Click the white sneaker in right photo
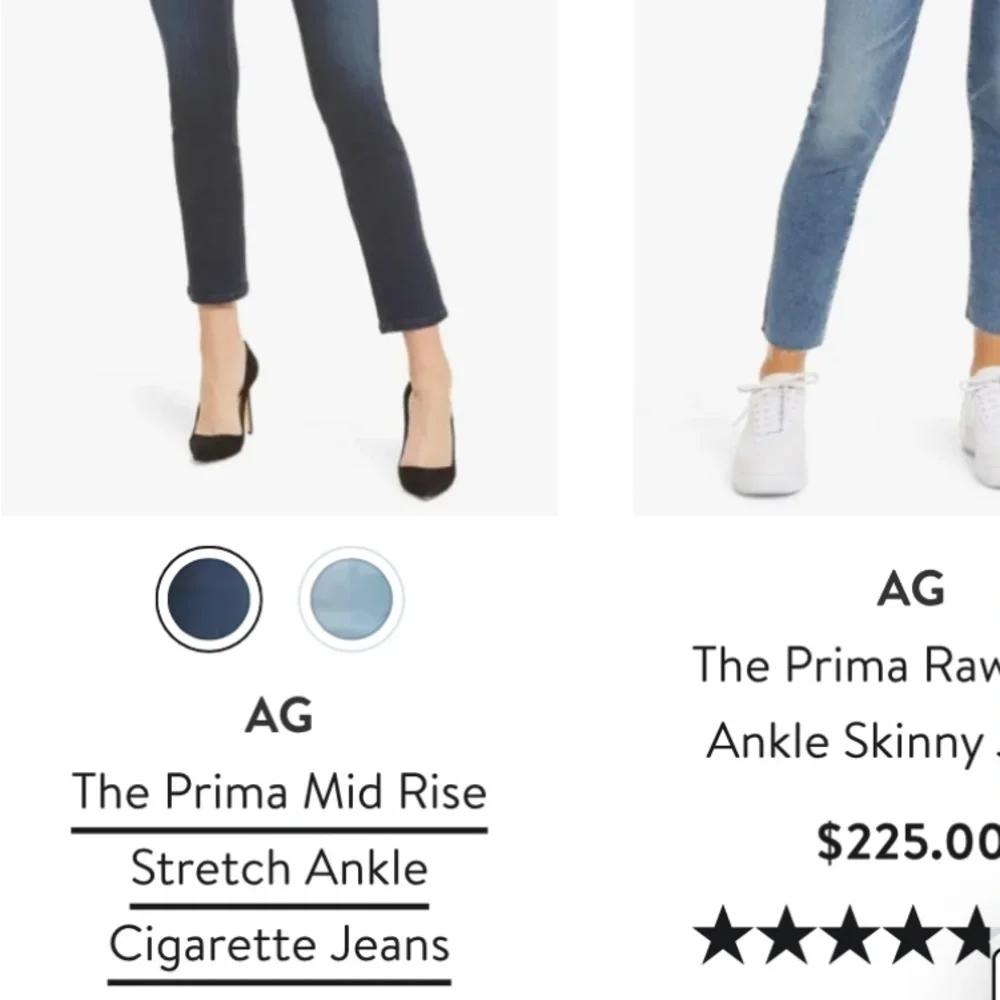This screenshot has height=1000, width=1000. 774,434
